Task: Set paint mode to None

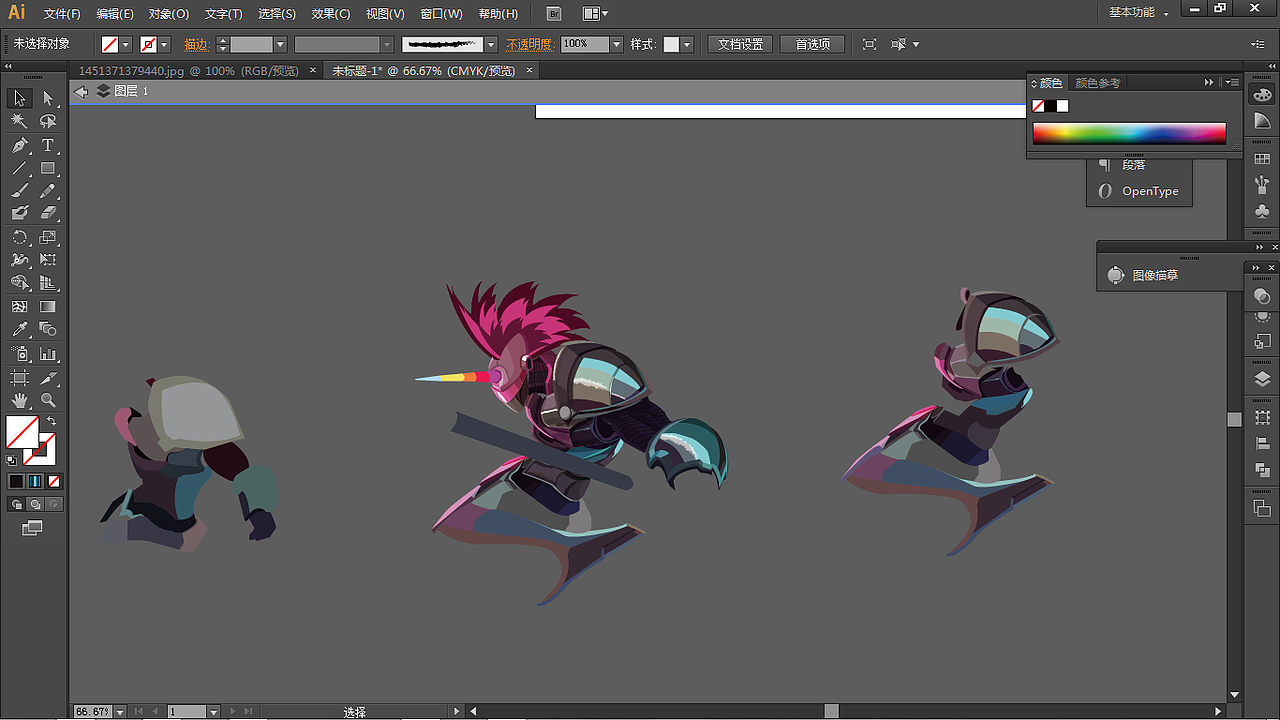Action: (x=54, y=481)
